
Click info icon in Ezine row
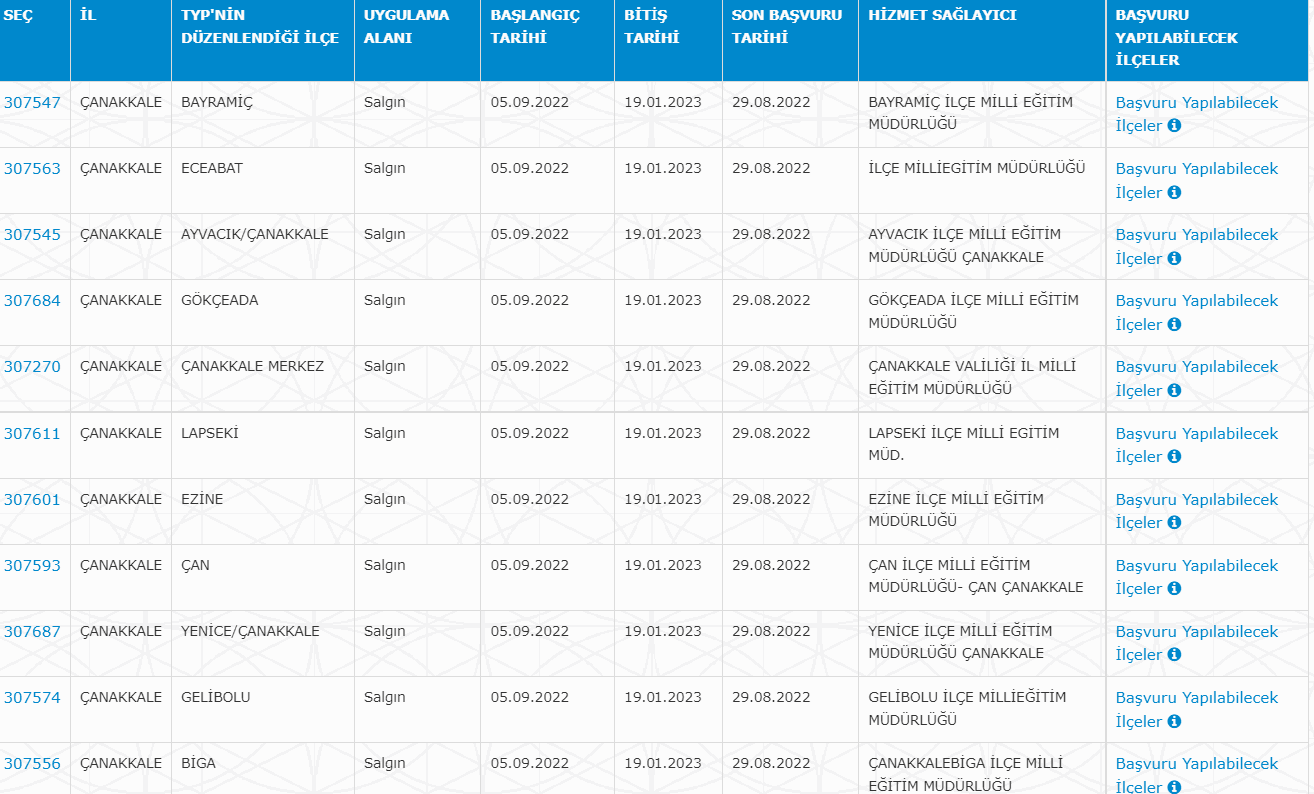click(x=1174, y=523)
